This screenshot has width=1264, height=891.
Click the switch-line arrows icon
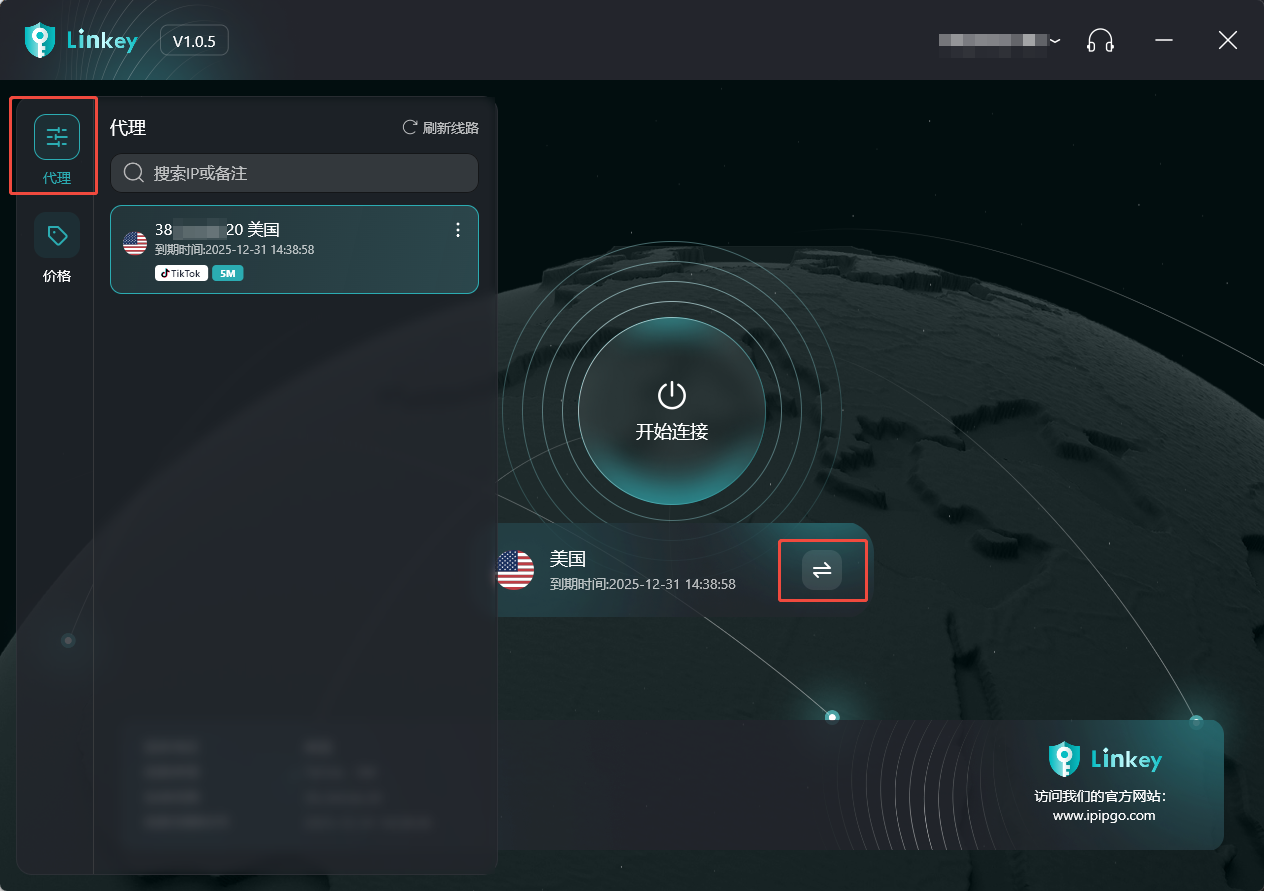coord(822,570)
